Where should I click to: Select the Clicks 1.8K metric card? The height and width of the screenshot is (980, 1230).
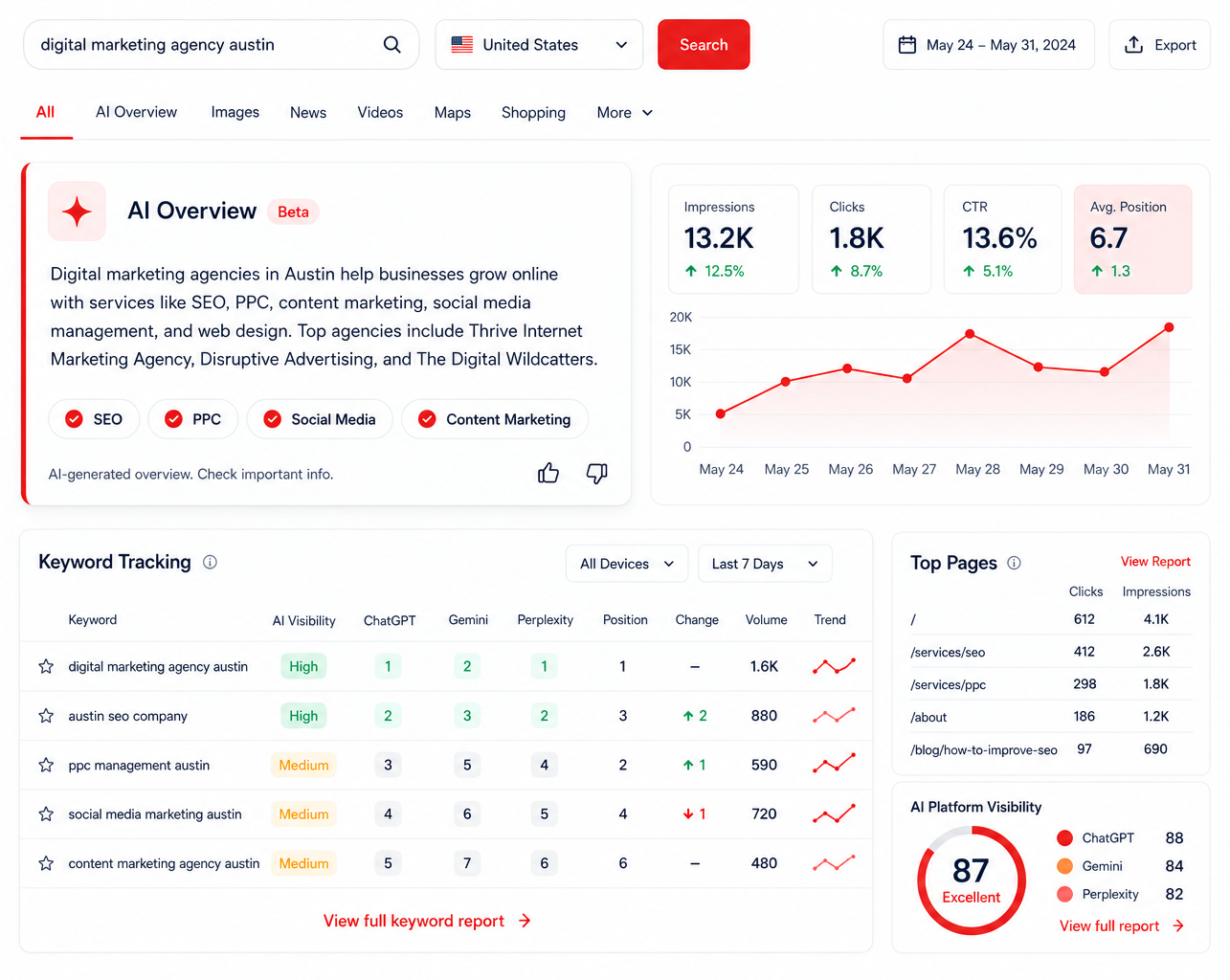871,239
